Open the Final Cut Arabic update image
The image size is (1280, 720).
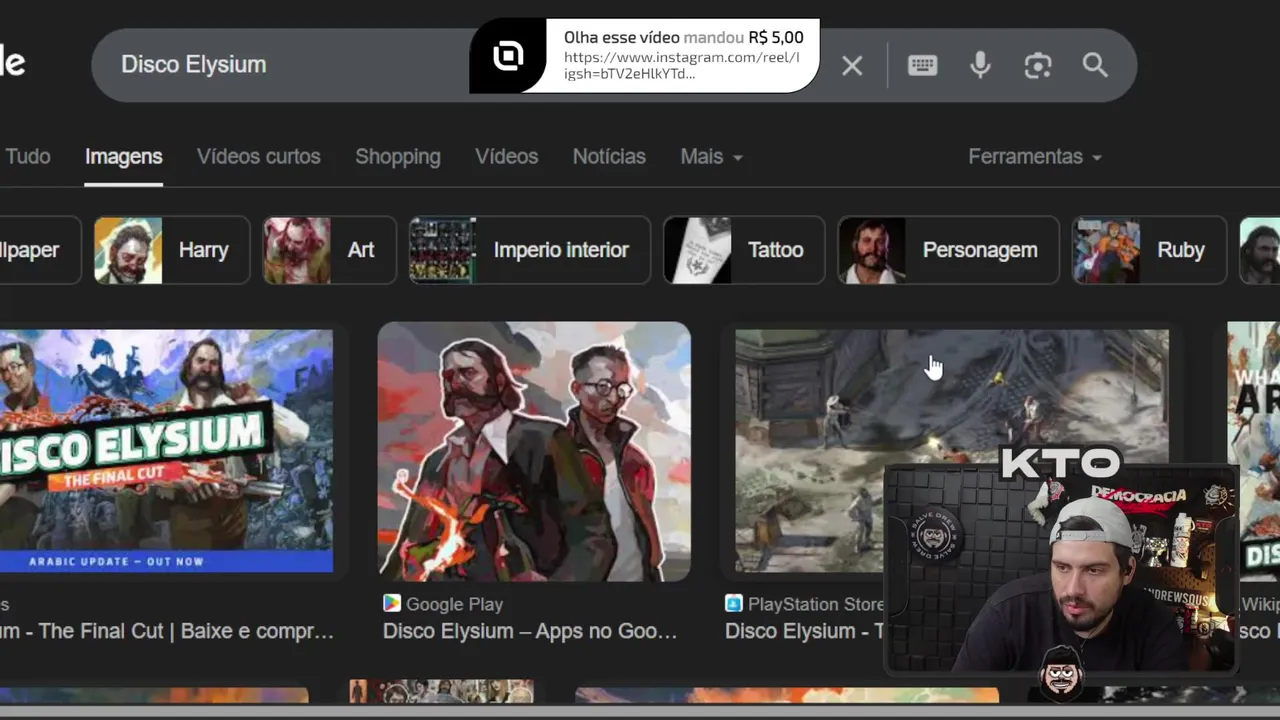tap(166, 451)
